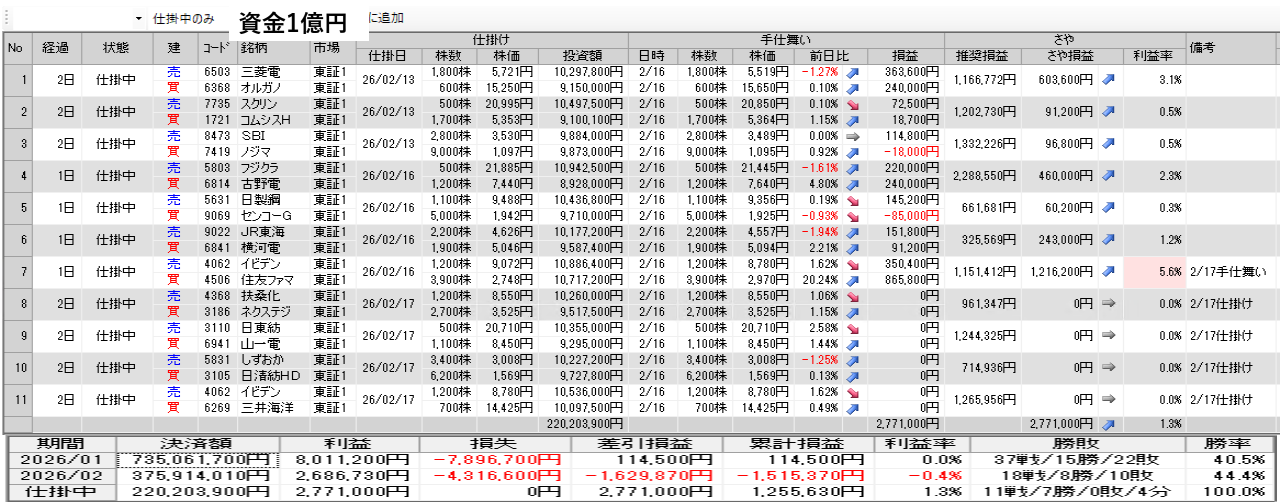Click the blue arrow beside the 2,771,000円 spread total
1280x502 pixels.
pyautogui.click(x=1108, y=424)
